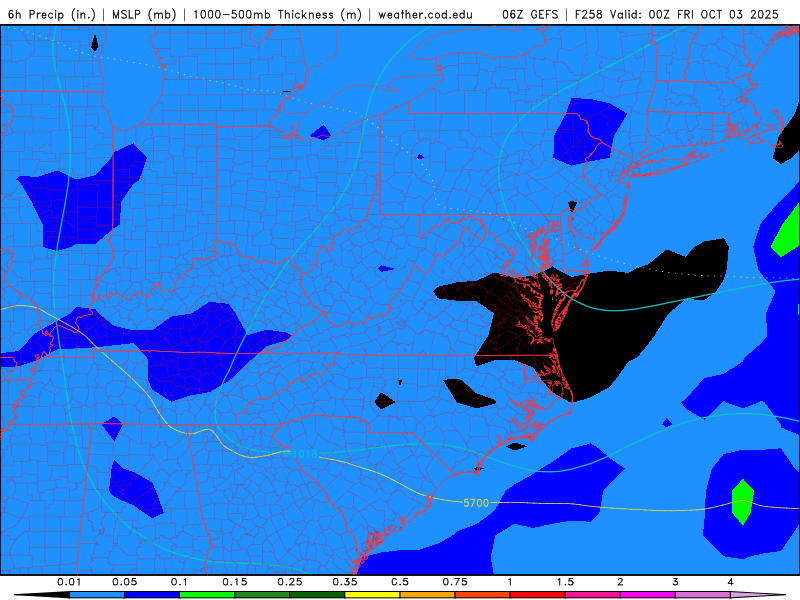This screenshot has height=600, width=800.
Task: Click the 0.15 color bar tick label
Action: (235, 582)
